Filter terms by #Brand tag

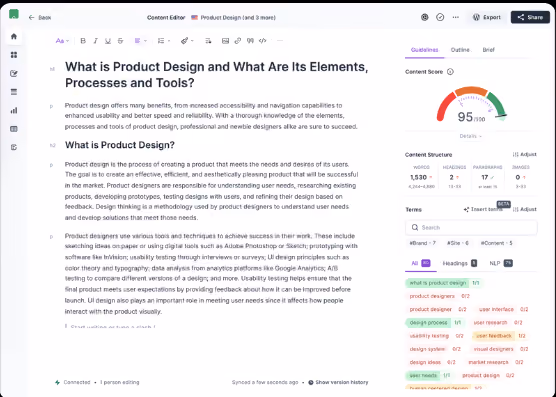click(x=422, y=243)
